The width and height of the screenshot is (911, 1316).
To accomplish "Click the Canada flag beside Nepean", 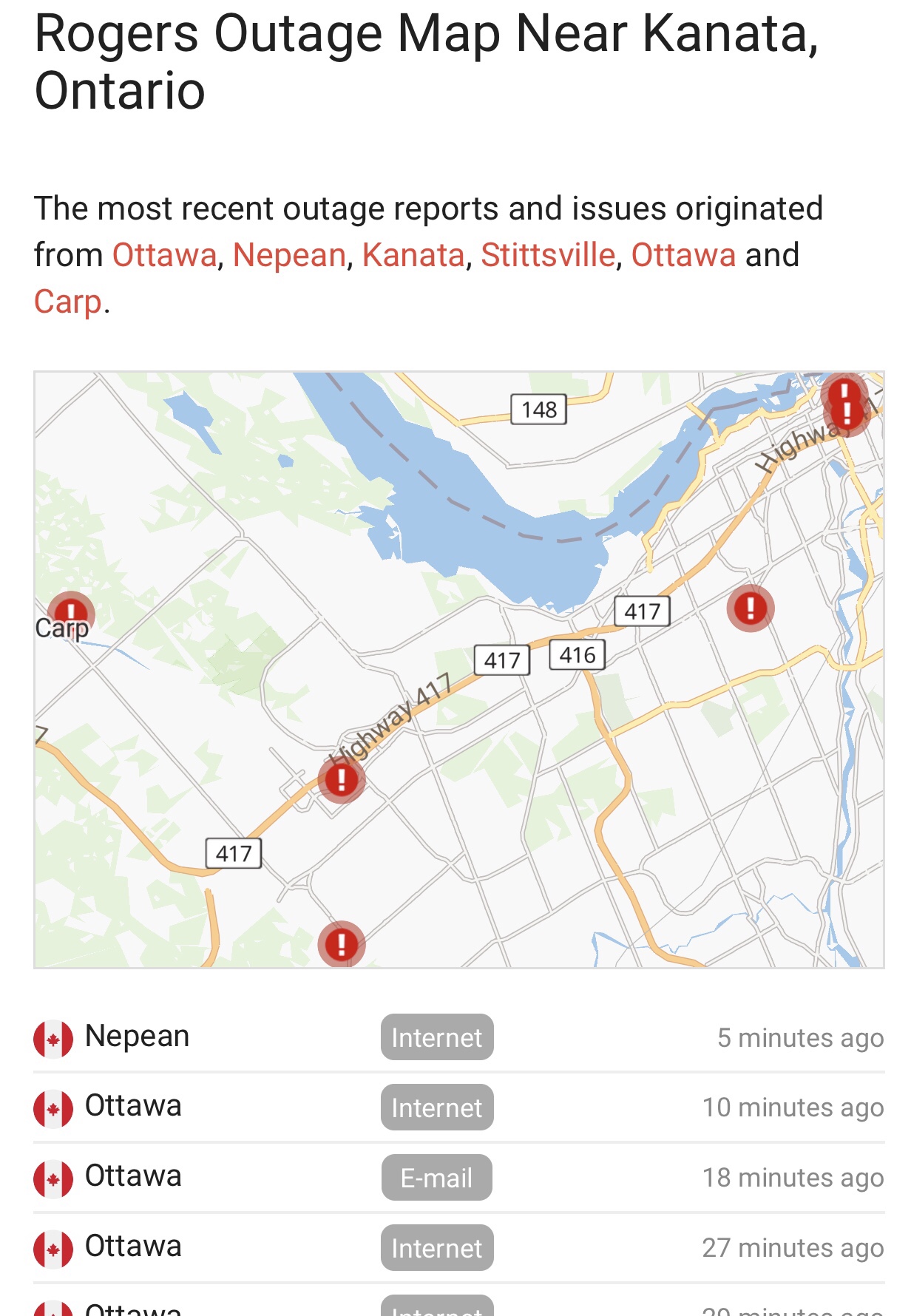I will point(53,1039).
